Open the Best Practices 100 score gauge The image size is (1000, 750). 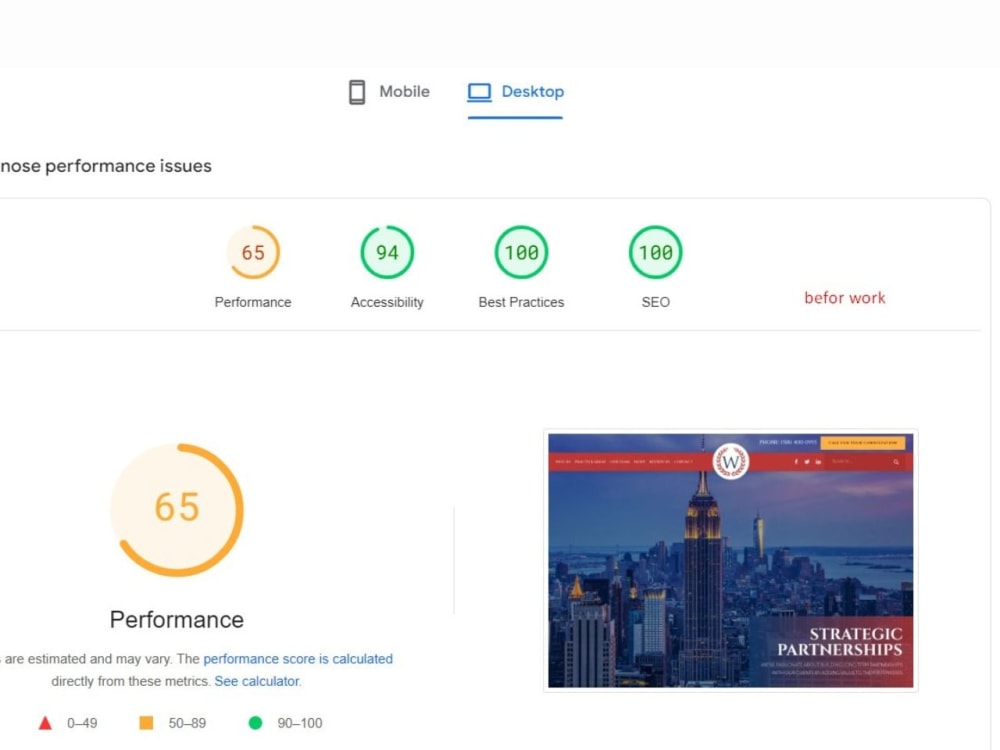click(522, 253)
